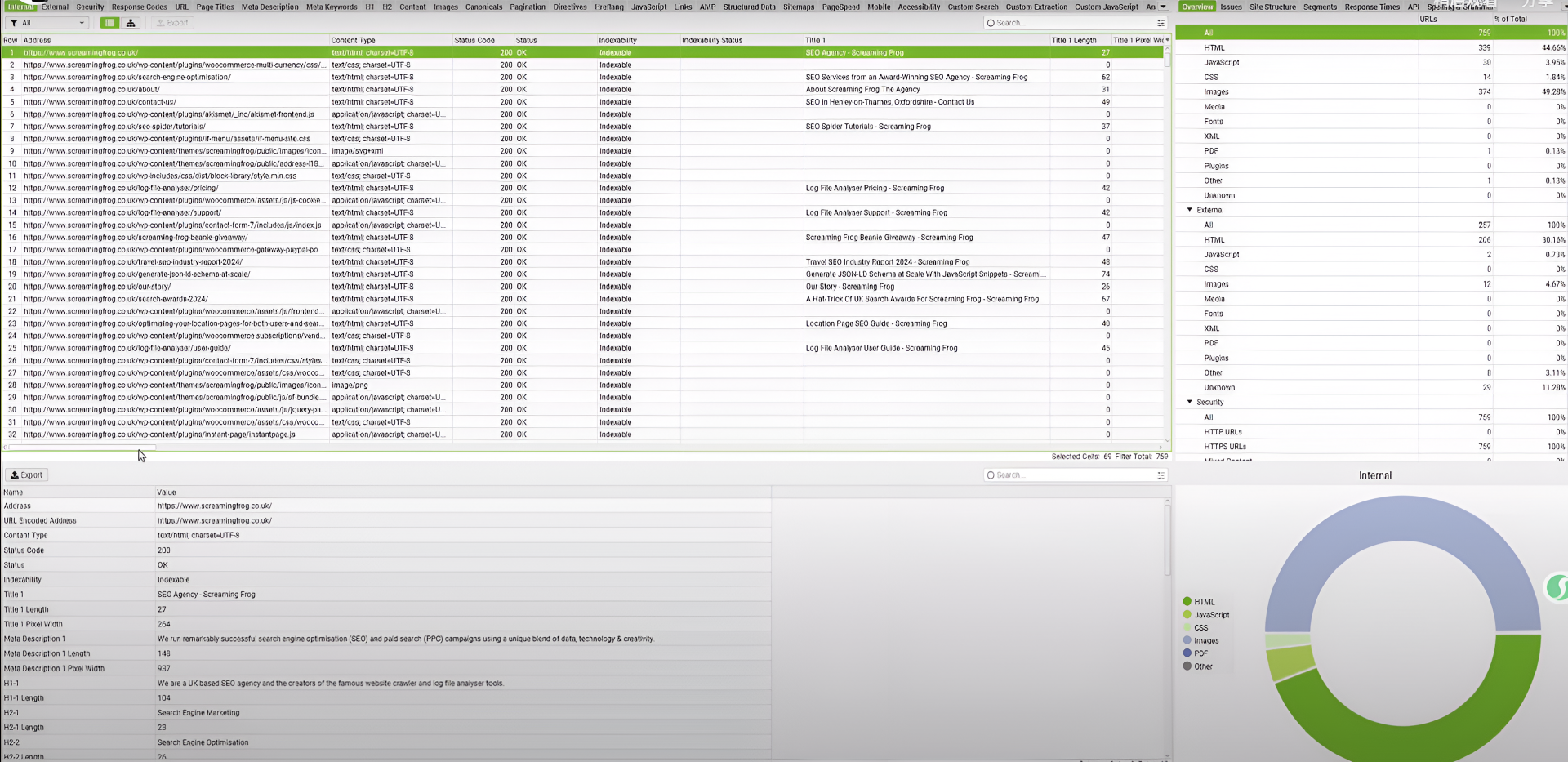This screenshot has width=1568, height=762.
Task: Switch to list view mode
Action: coord(109,23)
